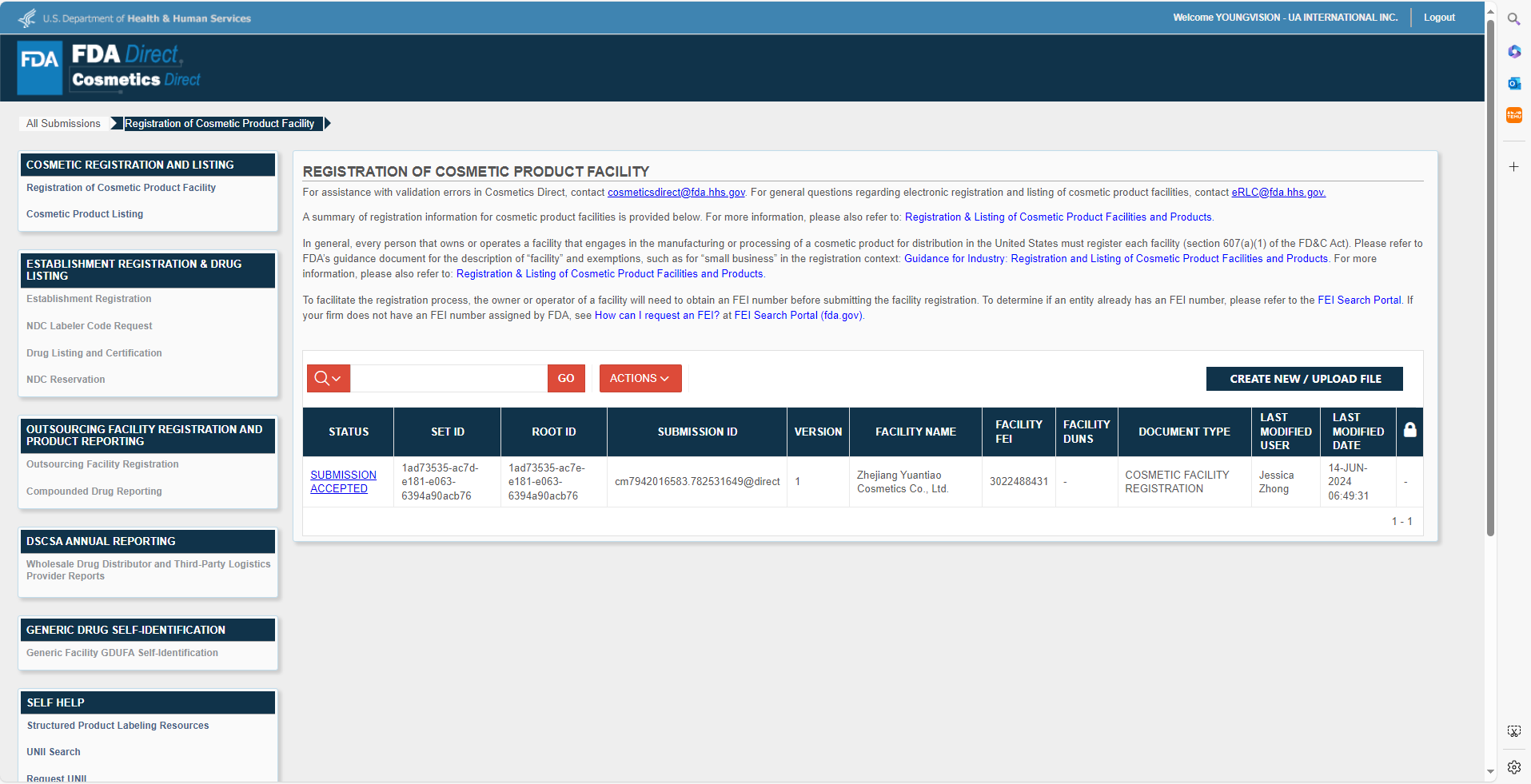Sort by FACILITY NAME column header
The width and height of the screenshot is (1531, 784).
pyautogui.click(x=915, y=432)
